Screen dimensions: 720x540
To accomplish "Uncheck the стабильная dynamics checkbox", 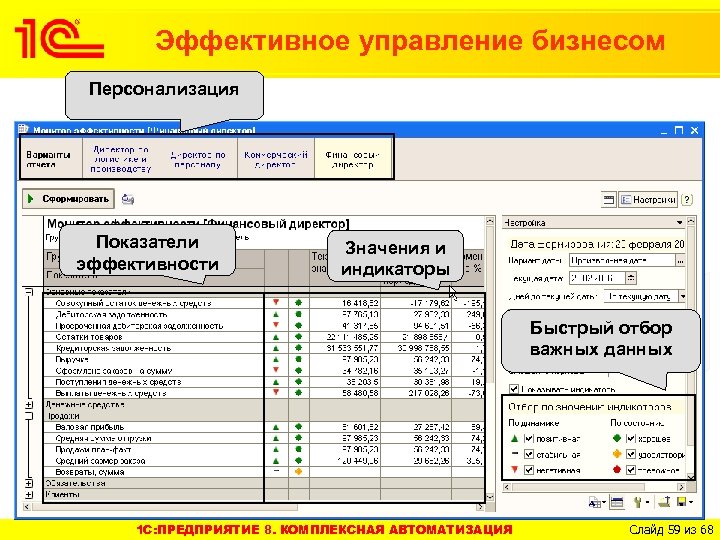I will pyautogui.click(x=529, y=454).
